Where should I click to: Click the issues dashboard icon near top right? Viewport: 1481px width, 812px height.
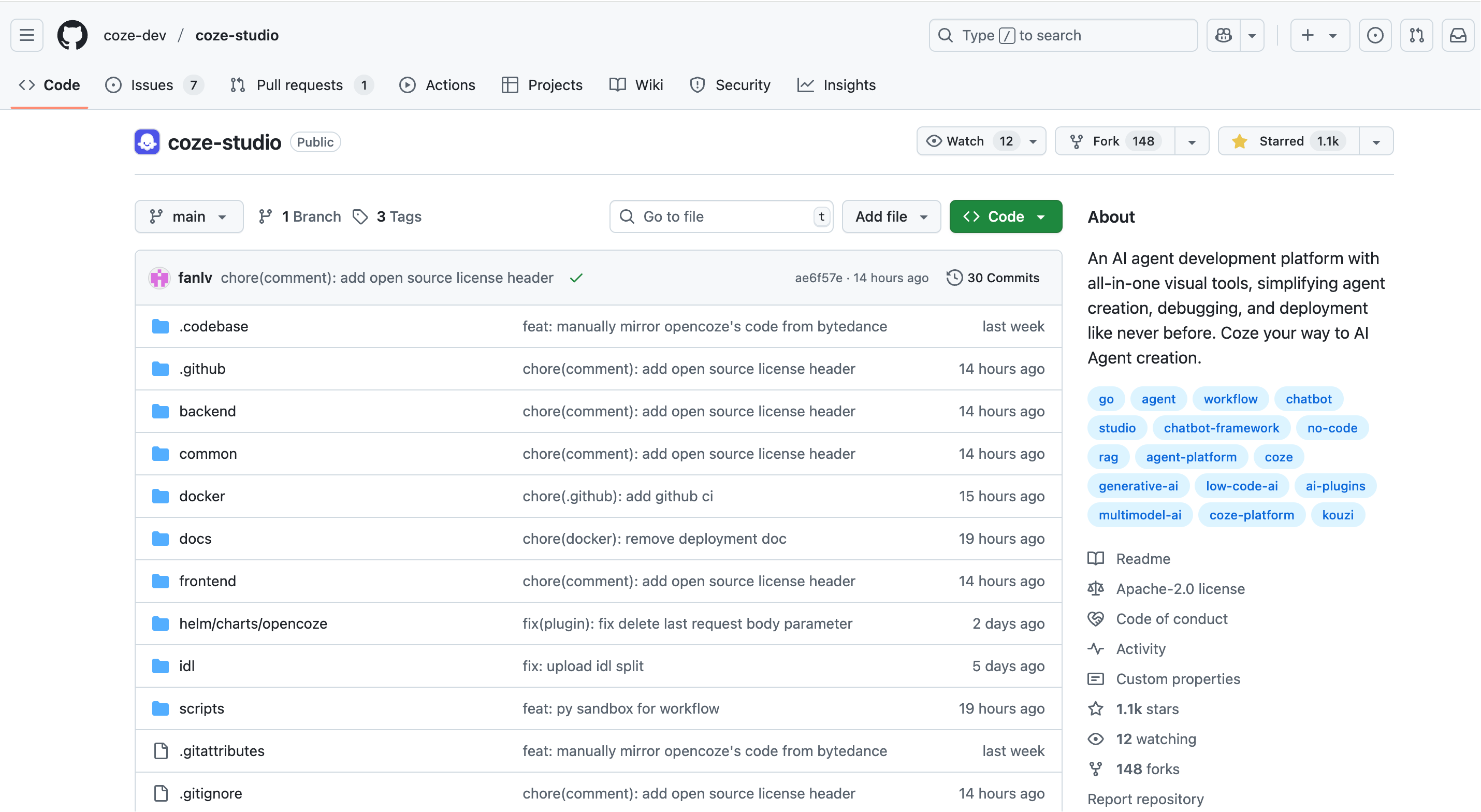(1375, 35)
